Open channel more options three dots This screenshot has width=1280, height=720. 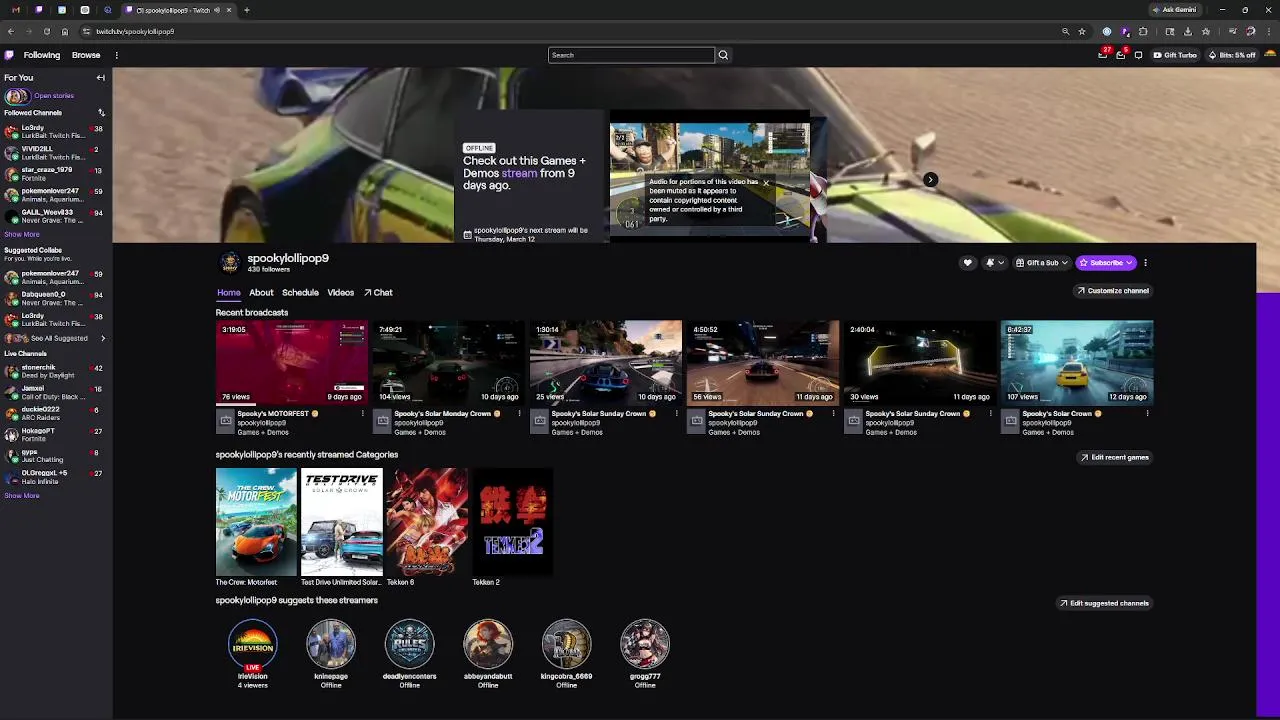1145,263
